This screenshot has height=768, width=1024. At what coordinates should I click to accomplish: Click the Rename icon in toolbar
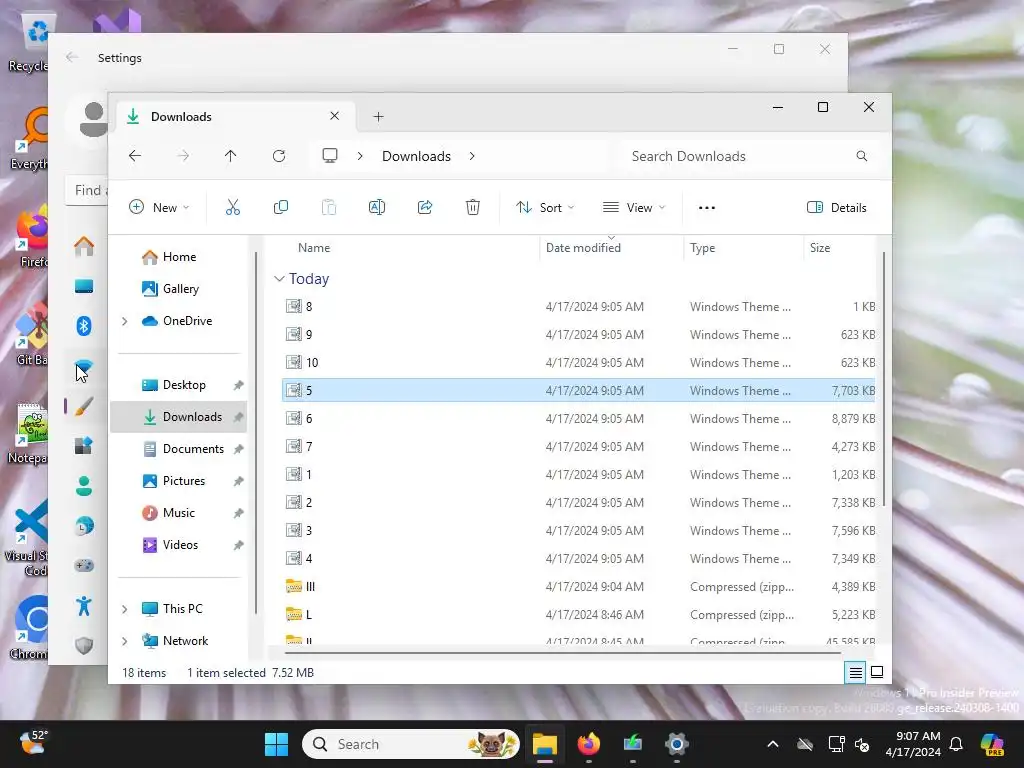377,208
